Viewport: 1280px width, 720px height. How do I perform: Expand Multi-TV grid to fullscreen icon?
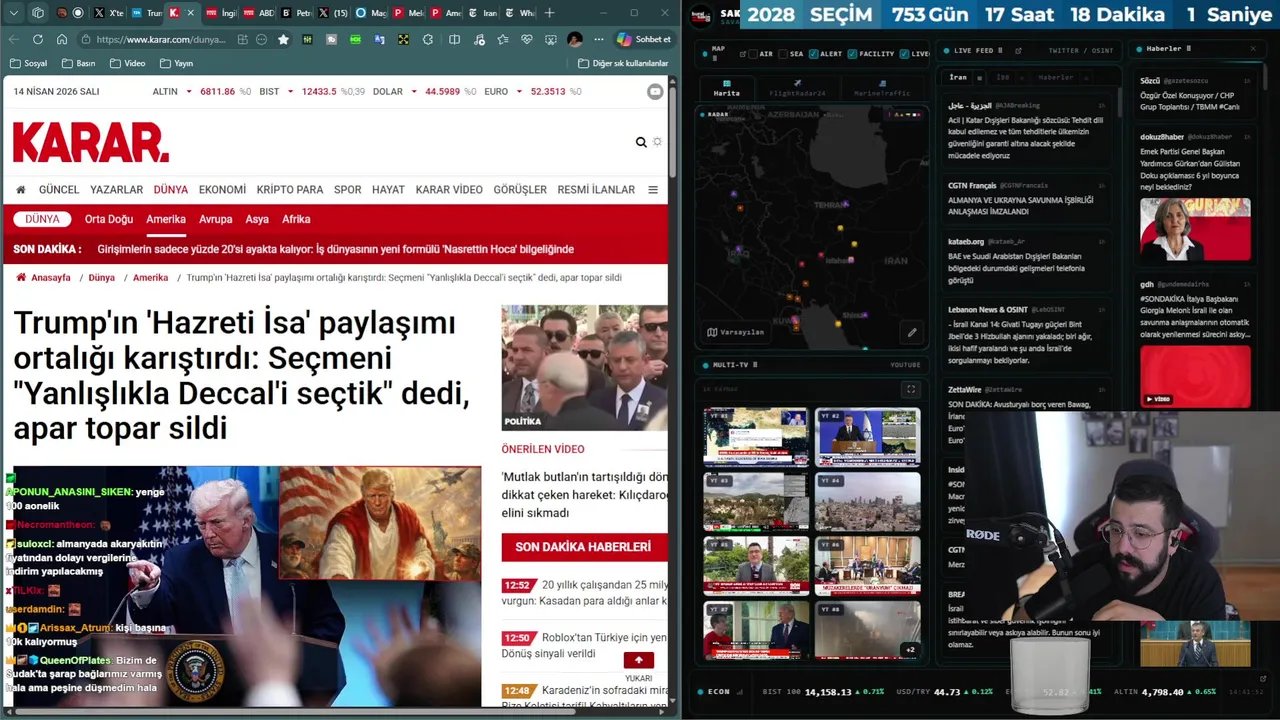click(x=910, y=389)
